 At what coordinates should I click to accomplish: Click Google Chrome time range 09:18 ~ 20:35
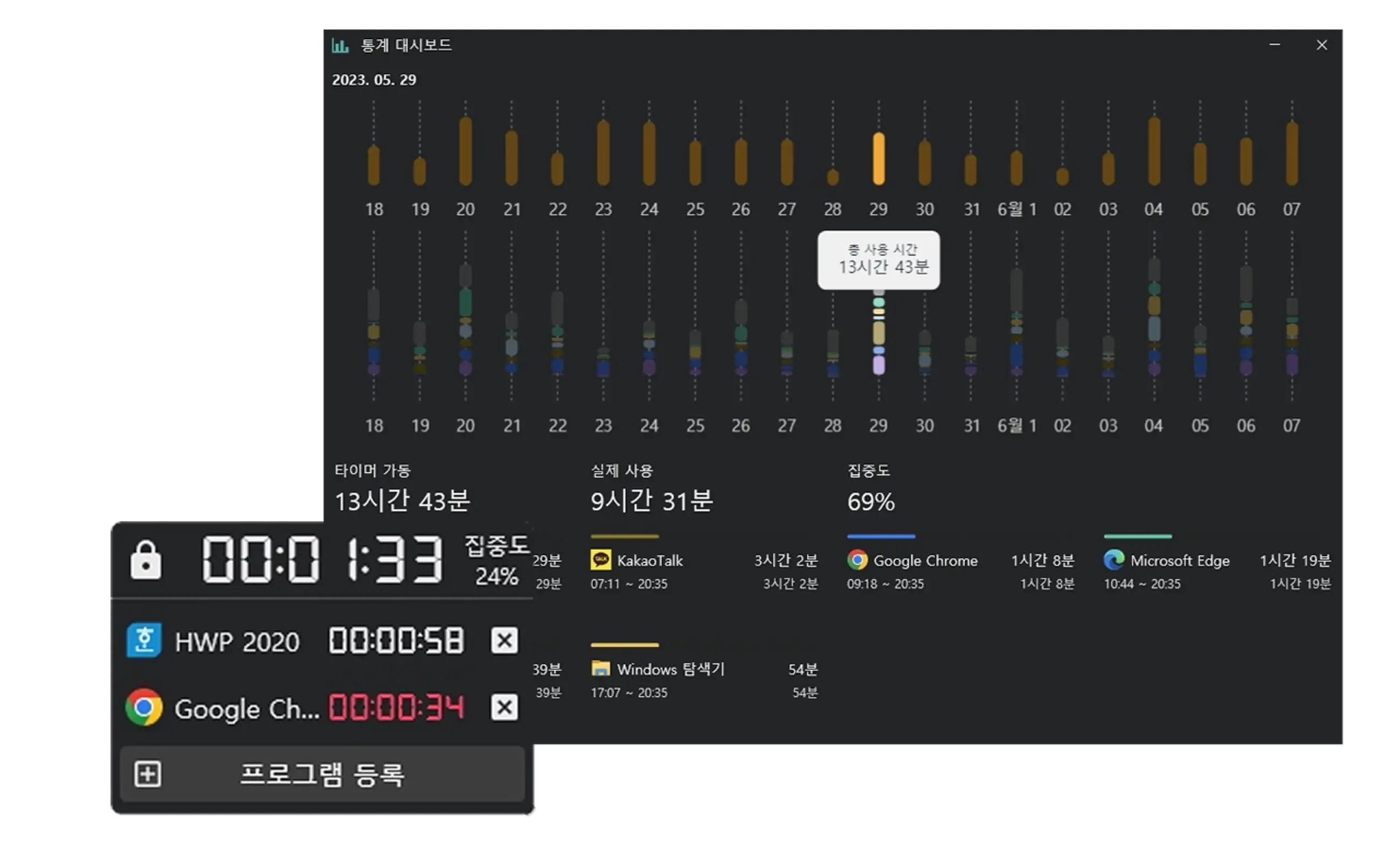886,584
